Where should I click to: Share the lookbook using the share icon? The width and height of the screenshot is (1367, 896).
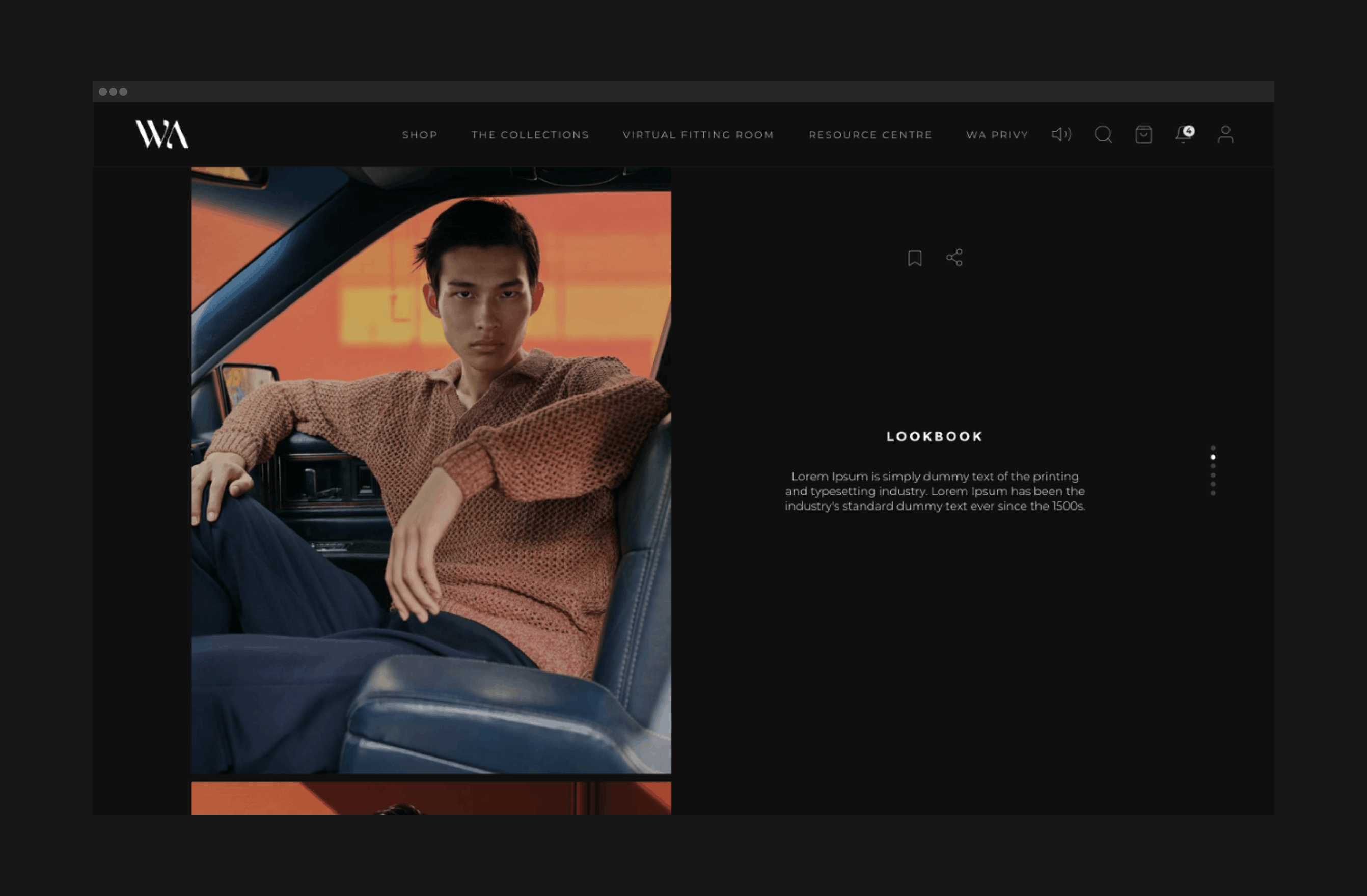tap(954, 257)
